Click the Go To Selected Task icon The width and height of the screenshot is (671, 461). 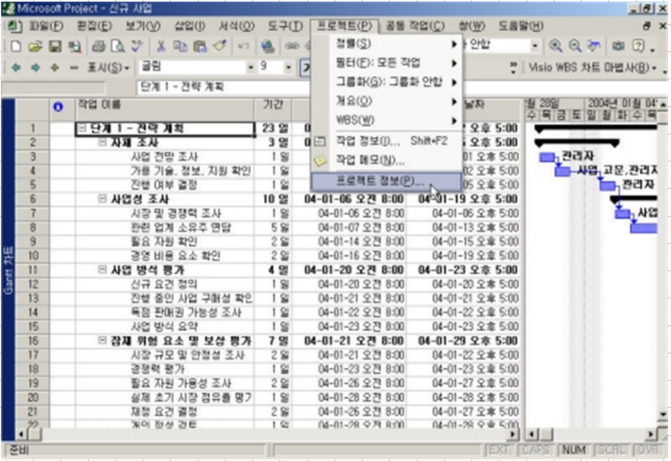click(594, 46)
